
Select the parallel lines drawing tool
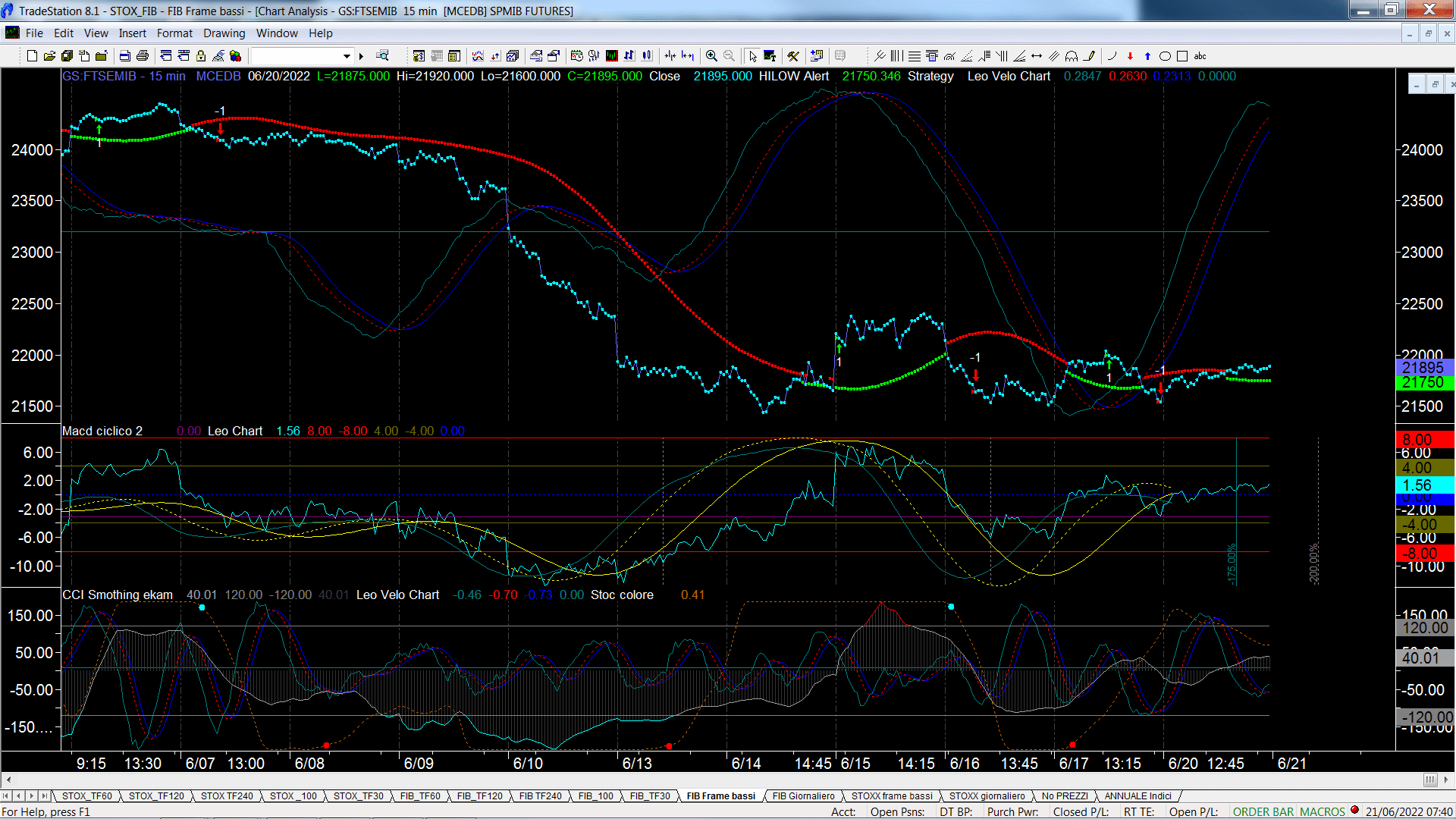(1054, 56)
